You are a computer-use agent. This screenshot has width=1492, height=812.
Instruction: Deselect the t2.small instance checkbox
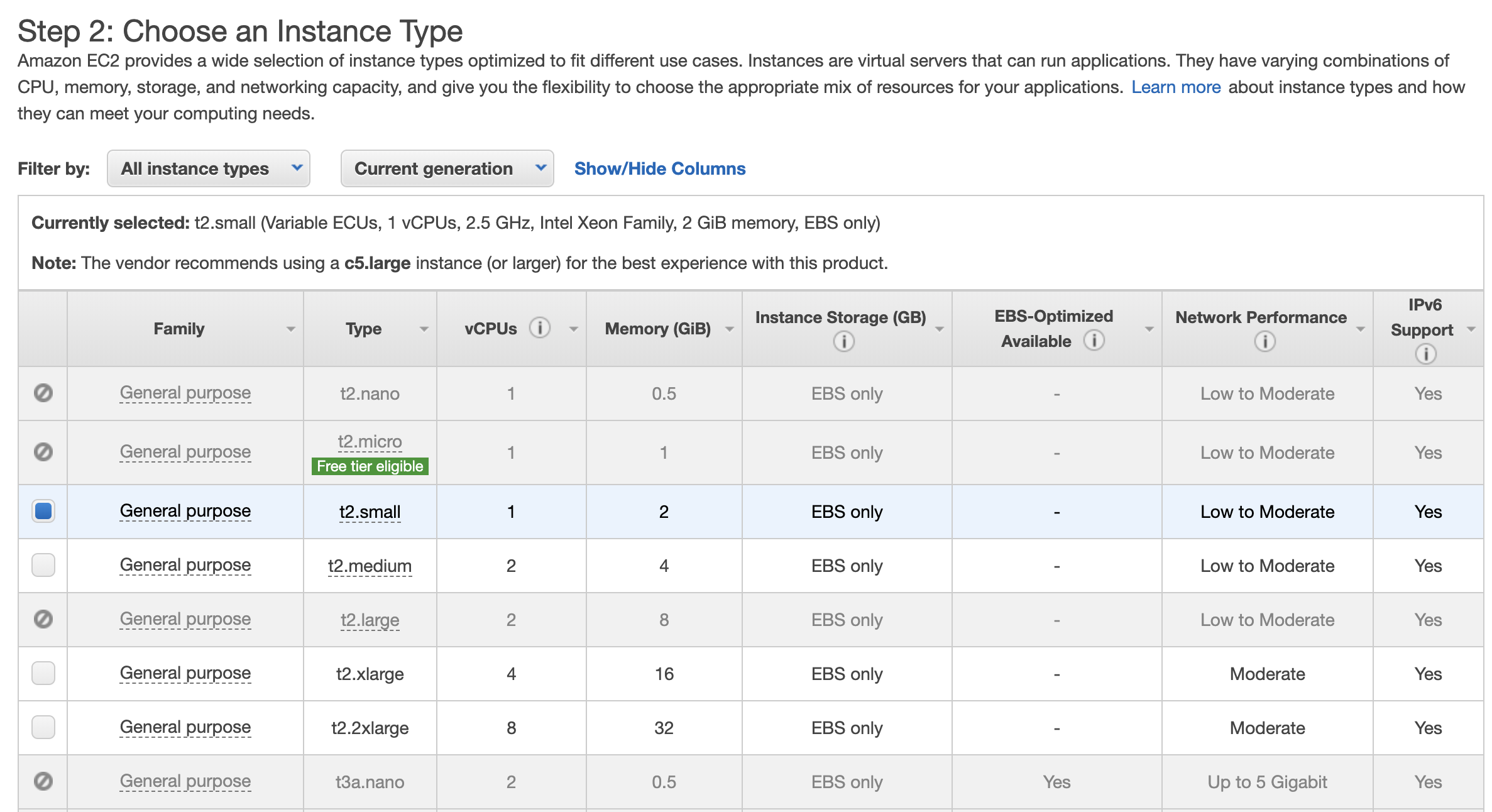point(43,511)
